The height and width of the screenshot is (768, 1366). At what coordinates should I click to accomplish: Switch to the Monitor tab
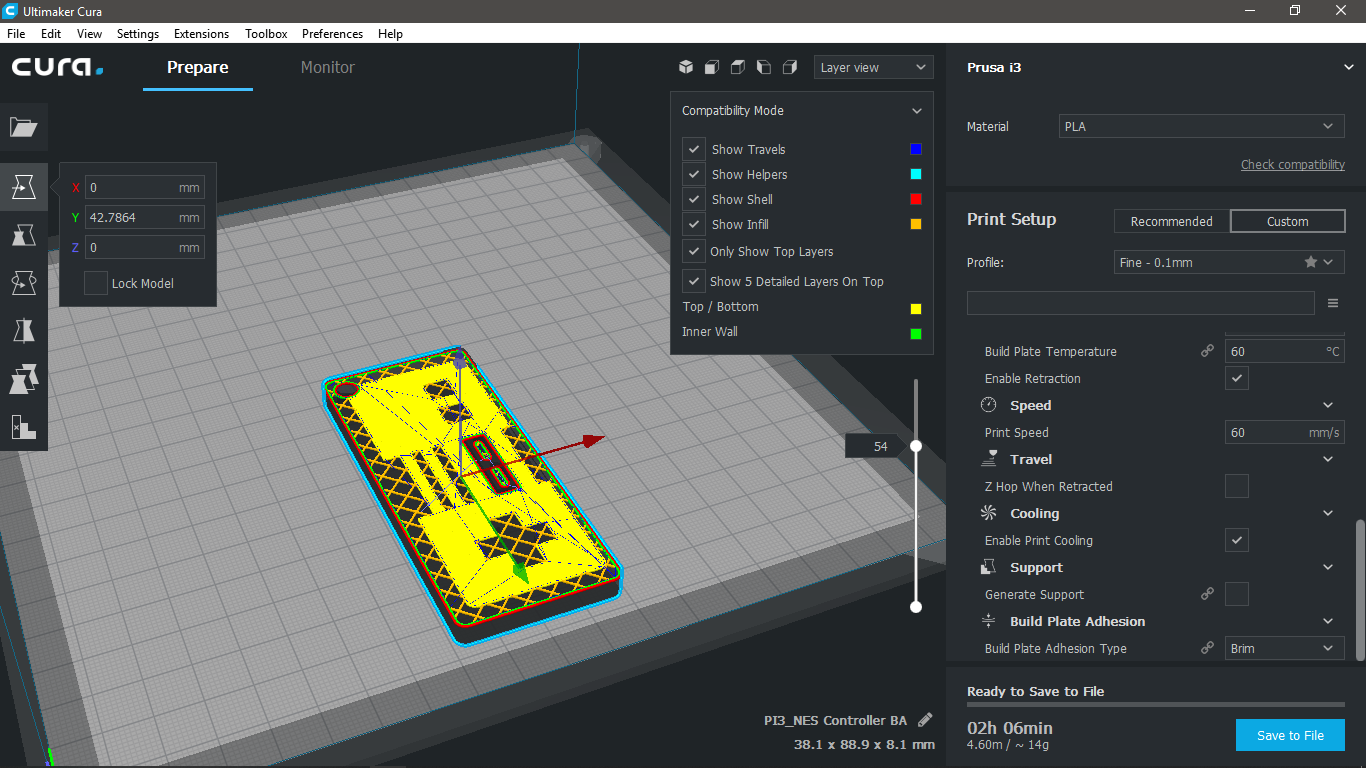[x=328, y=67]
